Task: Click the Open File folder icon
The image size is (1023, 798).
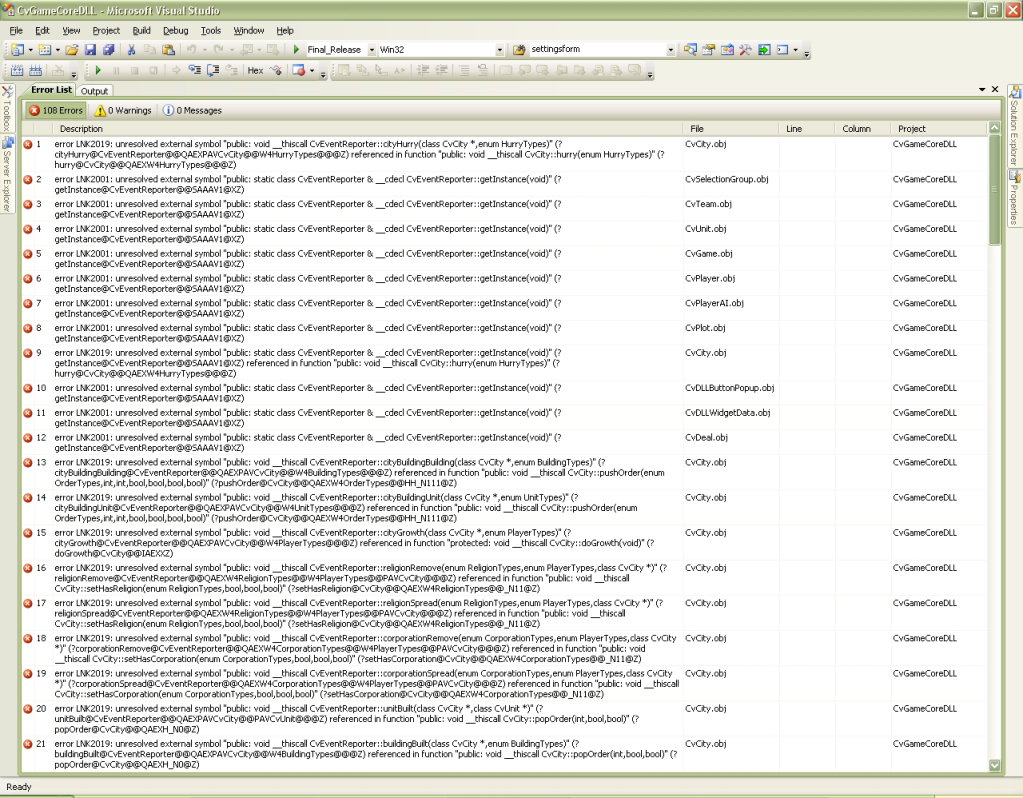Action: [x=72, y=49]
